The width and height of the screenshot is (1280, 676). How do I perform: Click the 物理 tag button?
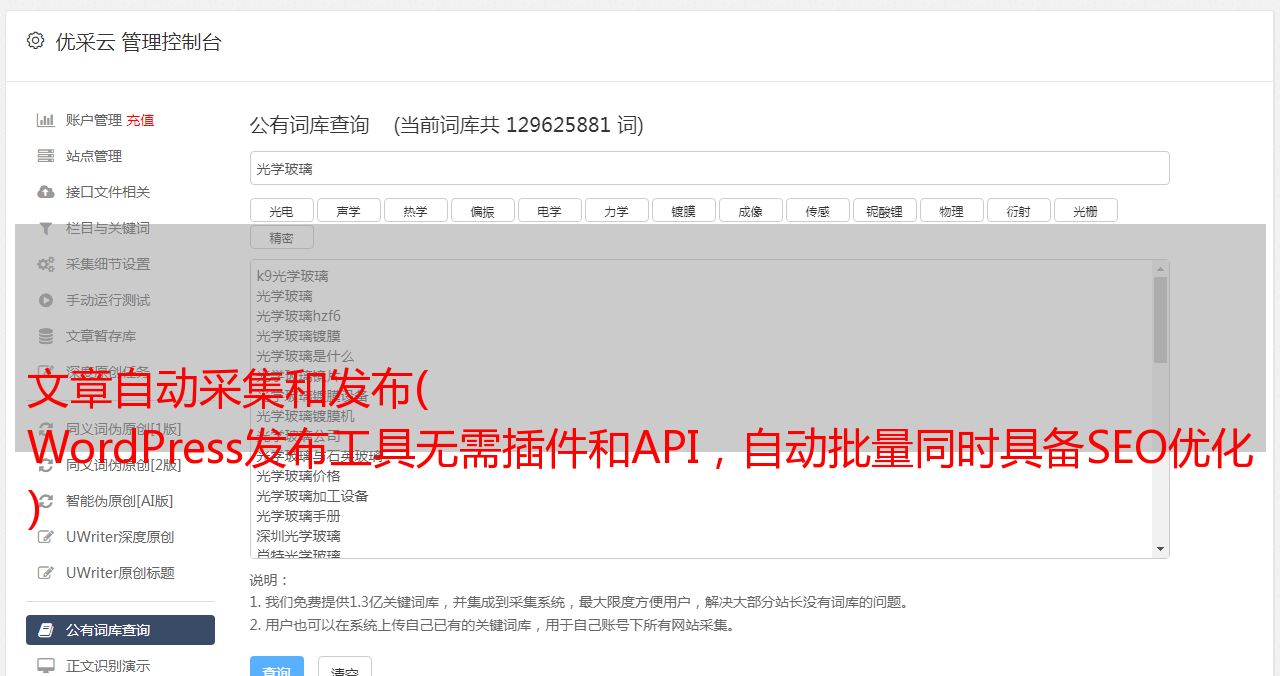(951, 210)
